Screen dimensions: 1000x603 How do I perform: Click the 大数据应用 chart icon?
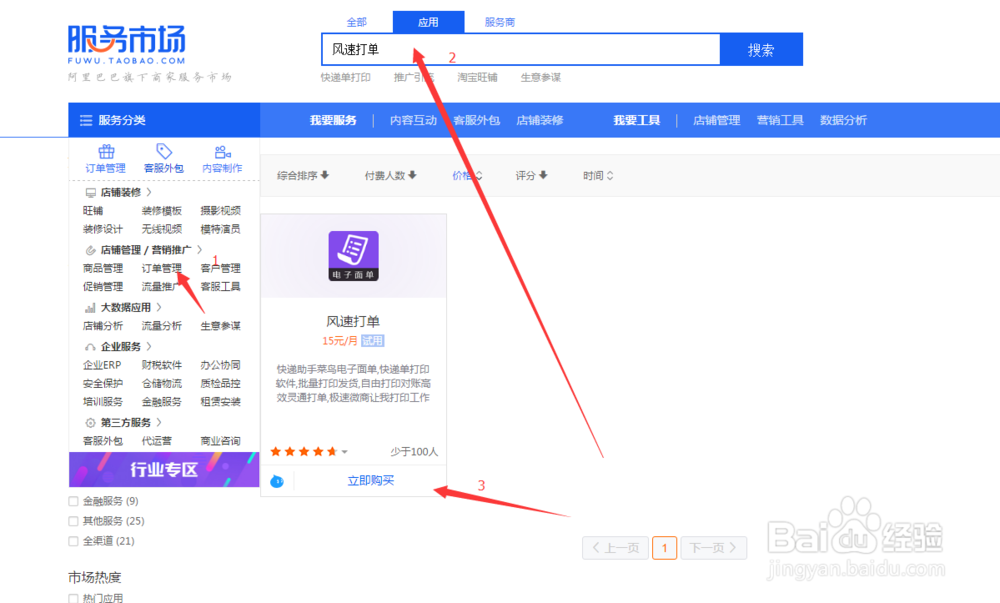tap(90, 308)
